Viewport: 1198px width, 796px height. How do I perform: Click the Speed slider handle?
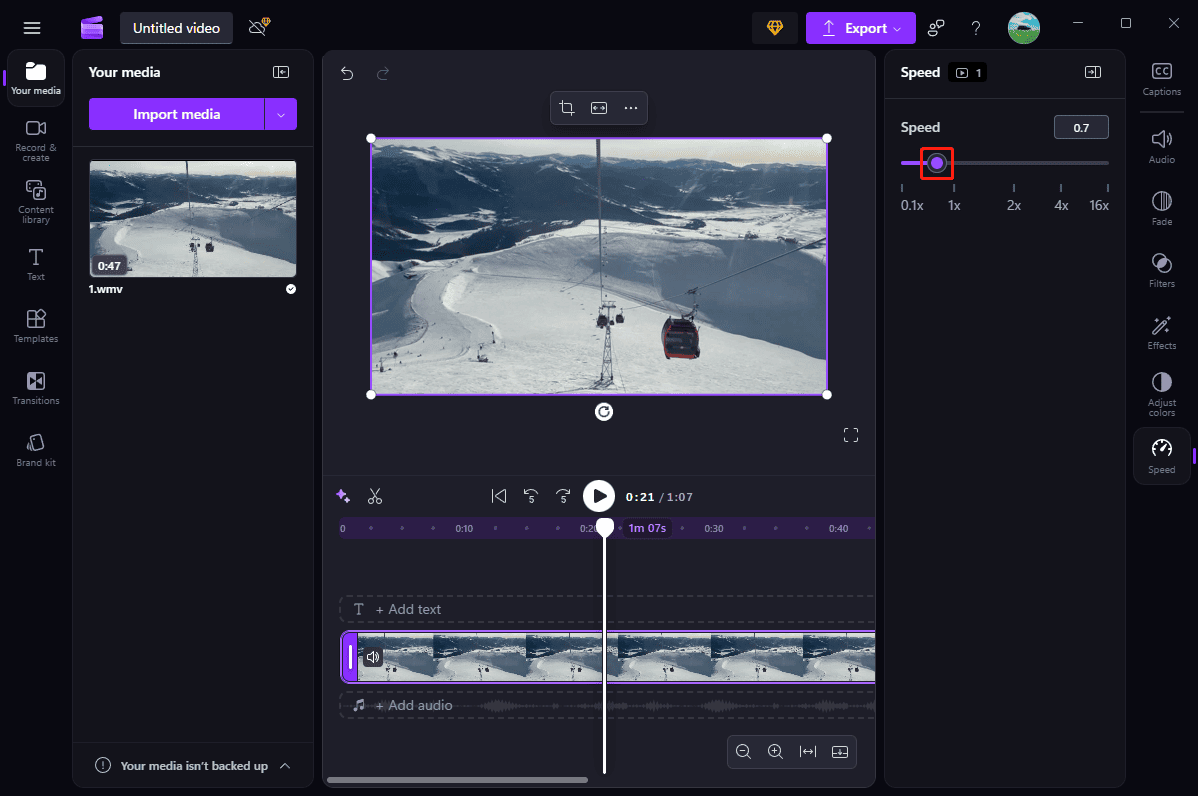pos(937,163)
